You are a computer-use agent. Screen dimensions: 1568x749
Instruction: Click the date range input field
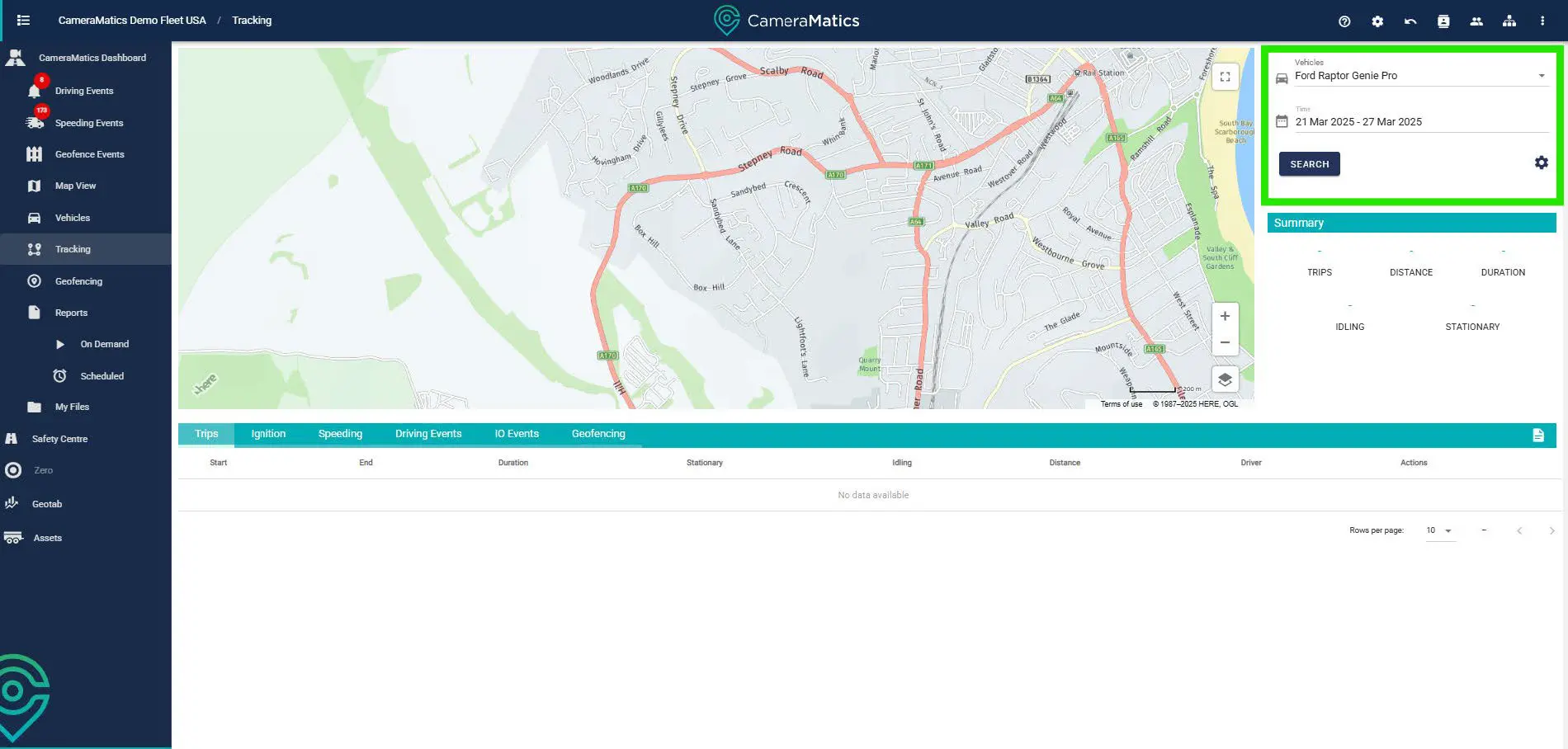tap(1421, 121)
